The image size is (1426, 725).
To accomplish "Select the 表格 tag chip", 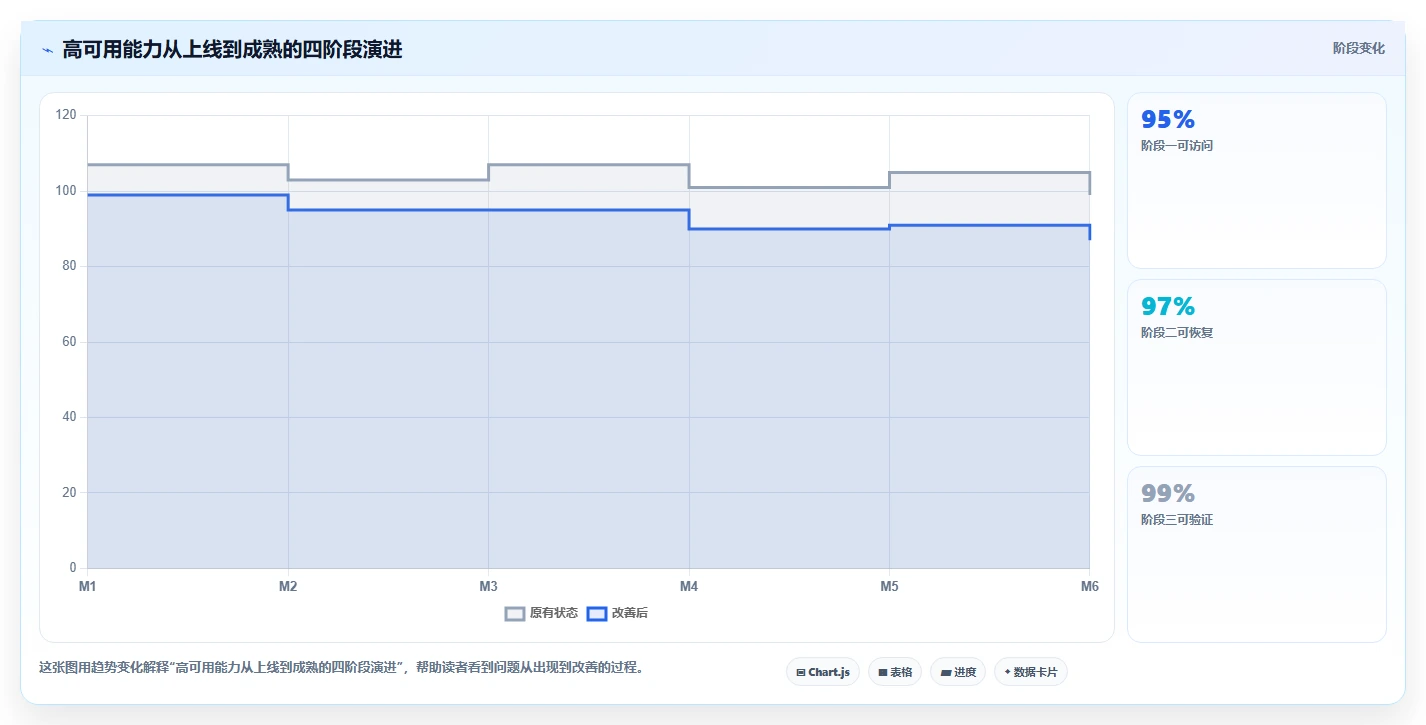I will tap(895, 672).
